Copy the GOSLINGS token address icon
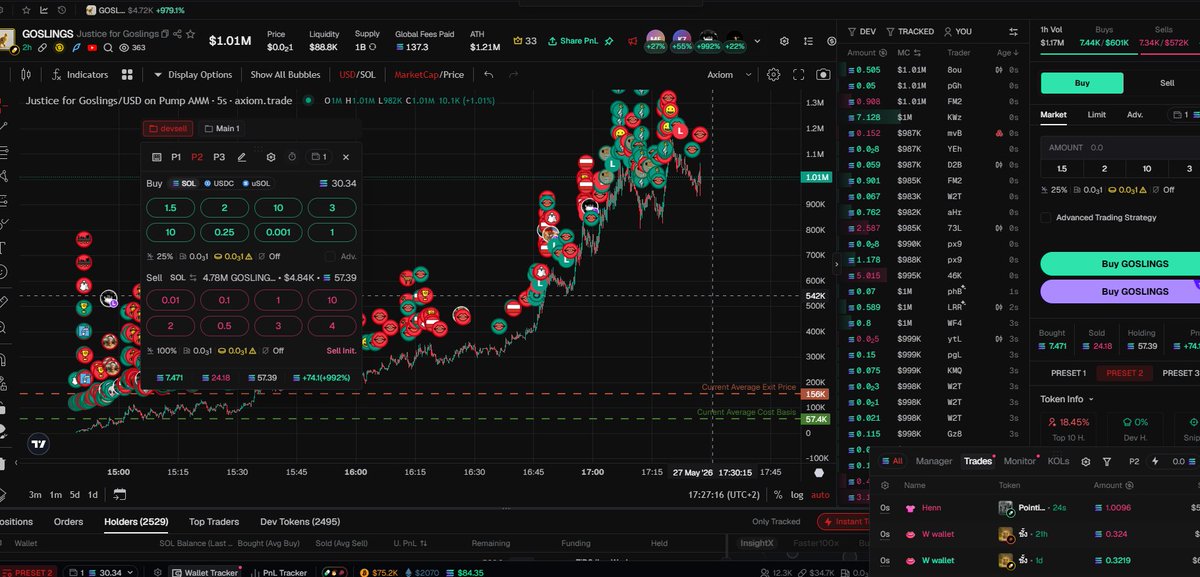The image size is (1200, 577). [166, 33]
